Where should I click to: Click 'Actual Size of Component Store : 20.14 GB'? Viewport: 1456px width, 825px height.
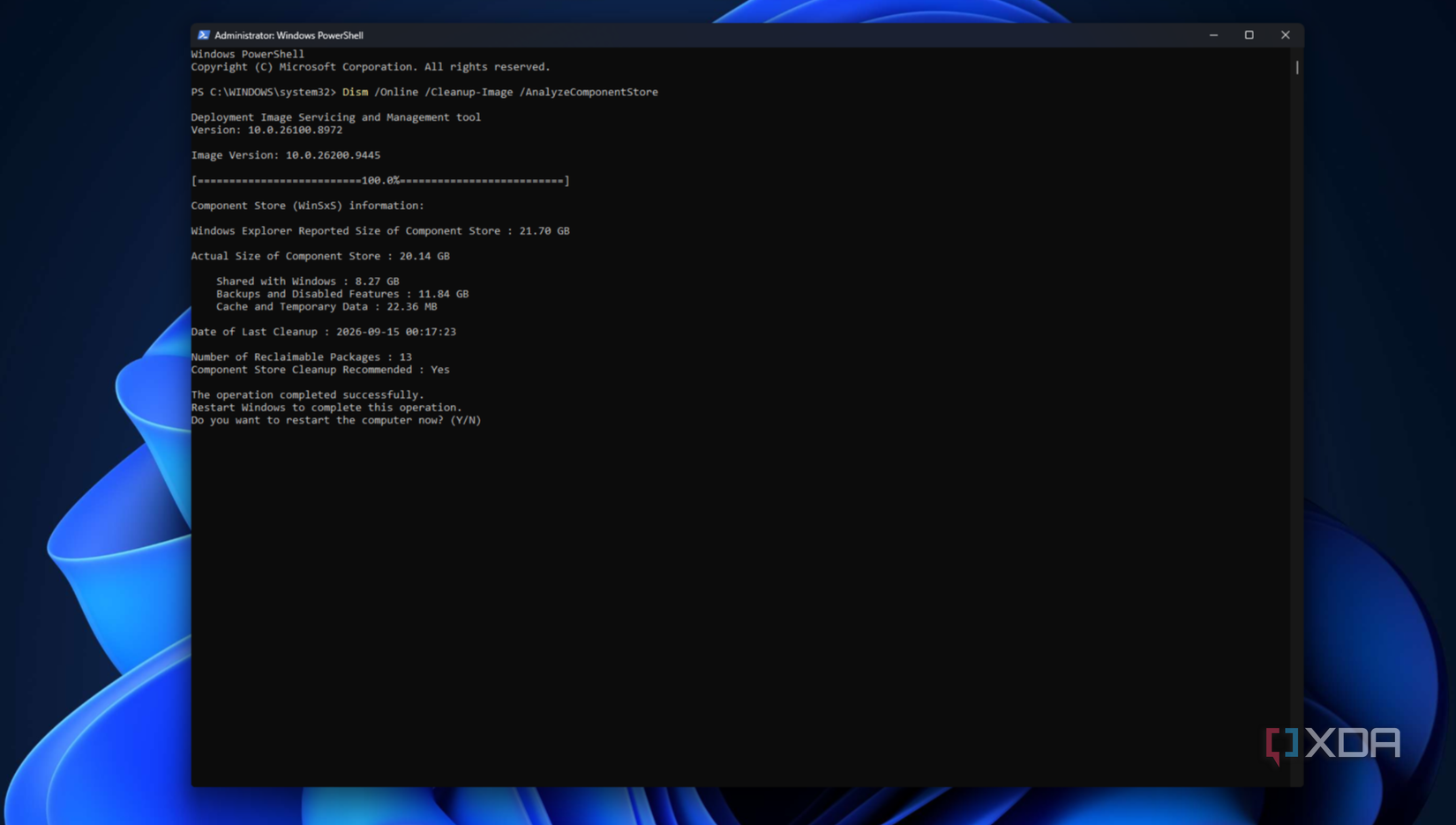tap(320, 256)
